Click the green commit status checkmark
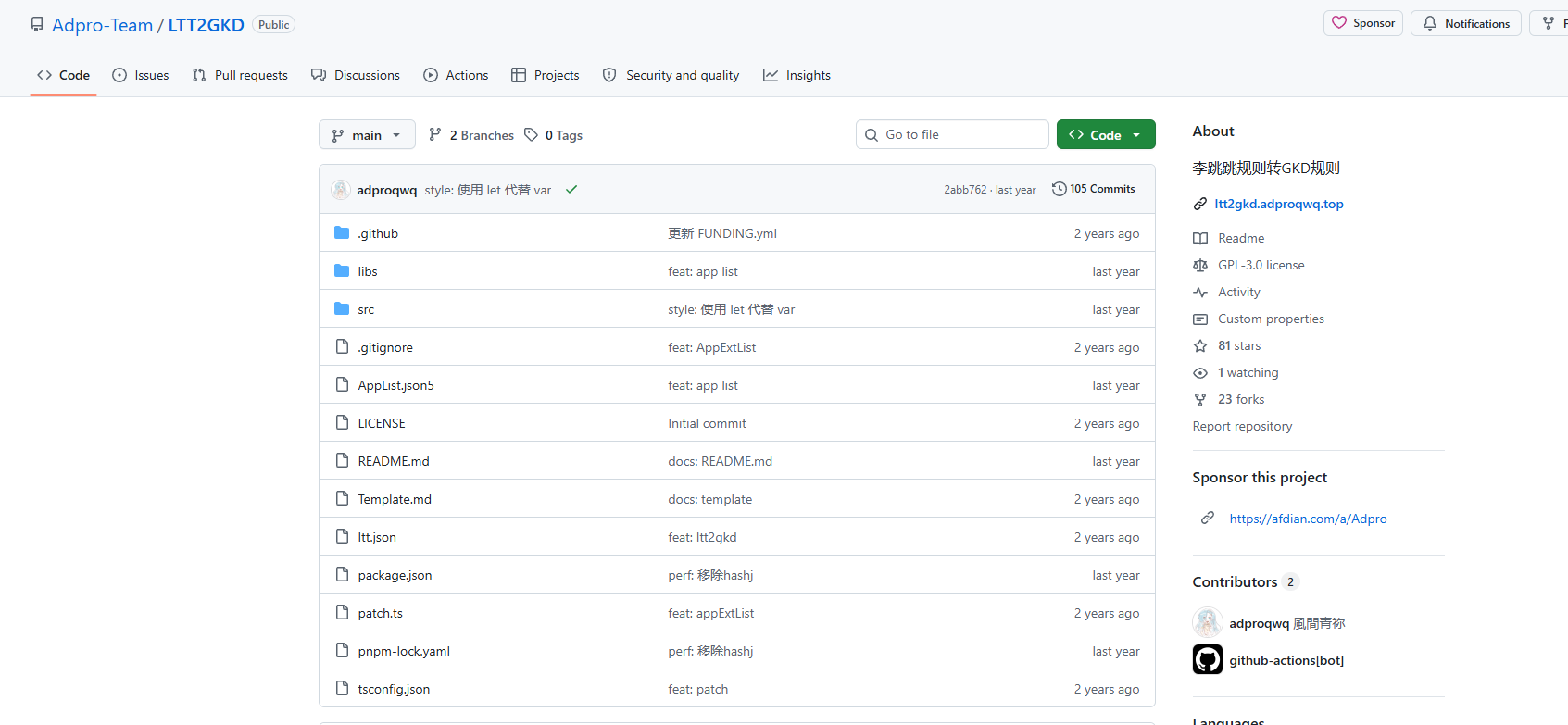Image resolution: width=1568 pixels, height=725 pixels. pos(571,189)
